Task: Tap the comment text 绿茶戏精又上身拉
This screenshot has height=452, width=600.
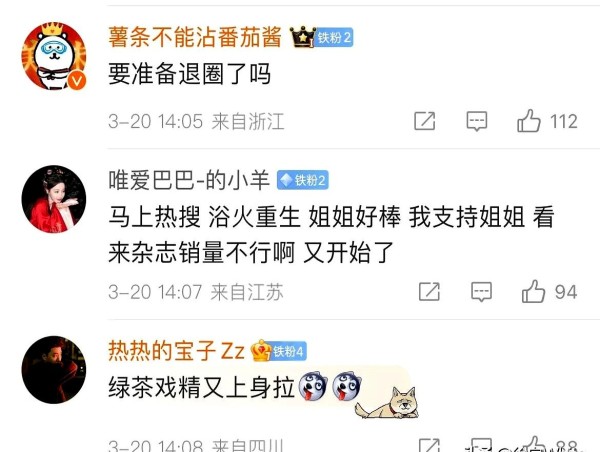Action: [202, 387]
